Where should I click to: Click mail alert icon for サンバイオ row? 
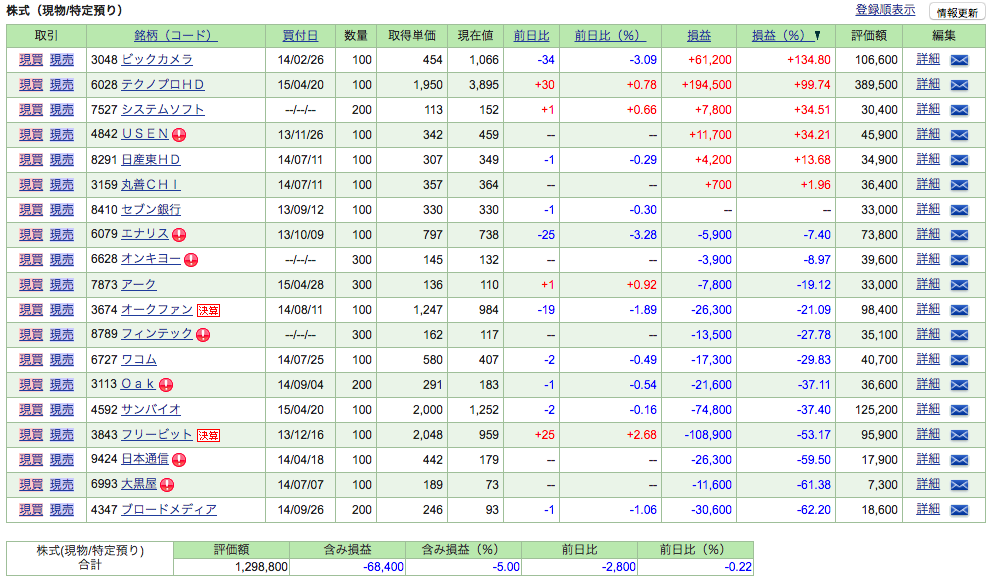point(959,410)
